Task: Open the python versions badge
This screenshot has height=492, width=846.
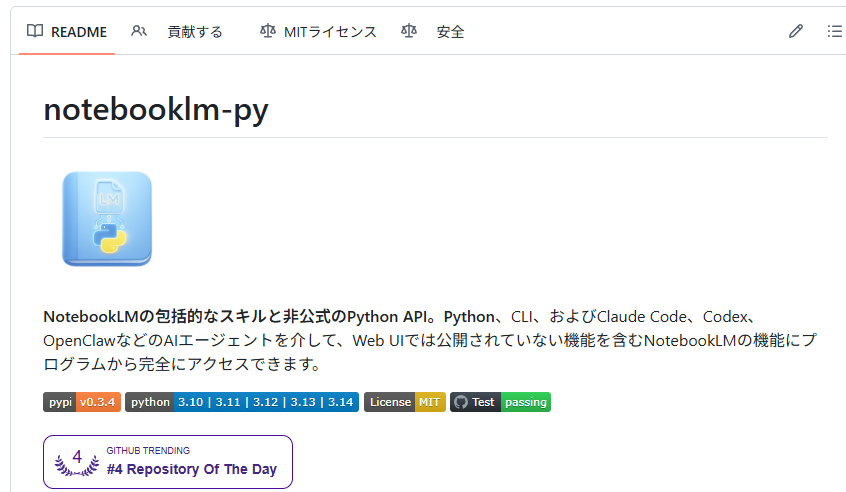Action: (242, 402)
